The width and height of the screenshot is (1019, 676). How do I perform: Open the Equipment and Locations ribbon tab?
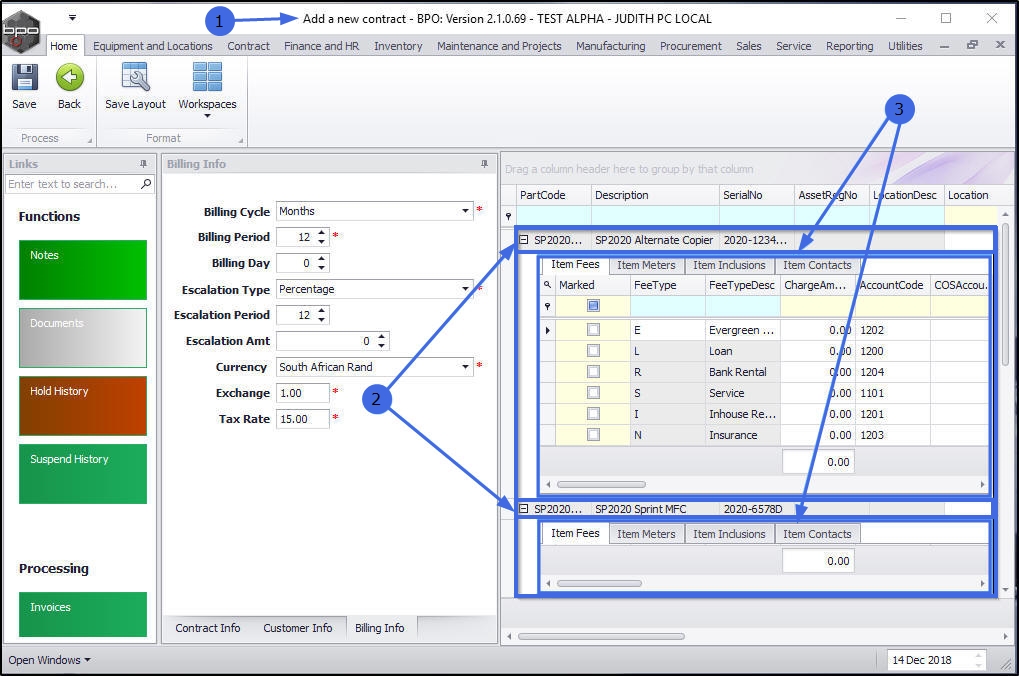(x=153, y=46)
